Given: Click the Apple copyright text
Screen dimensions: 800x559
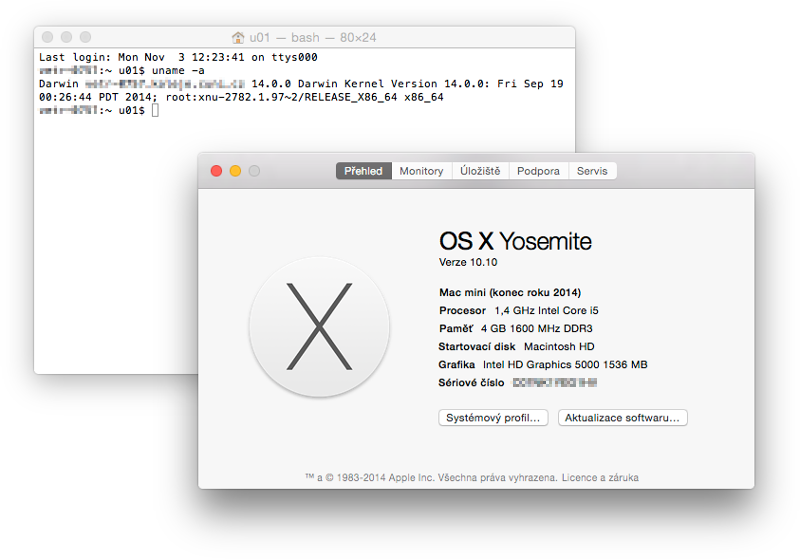Looking at the screenshot, I should click(431, 477).
